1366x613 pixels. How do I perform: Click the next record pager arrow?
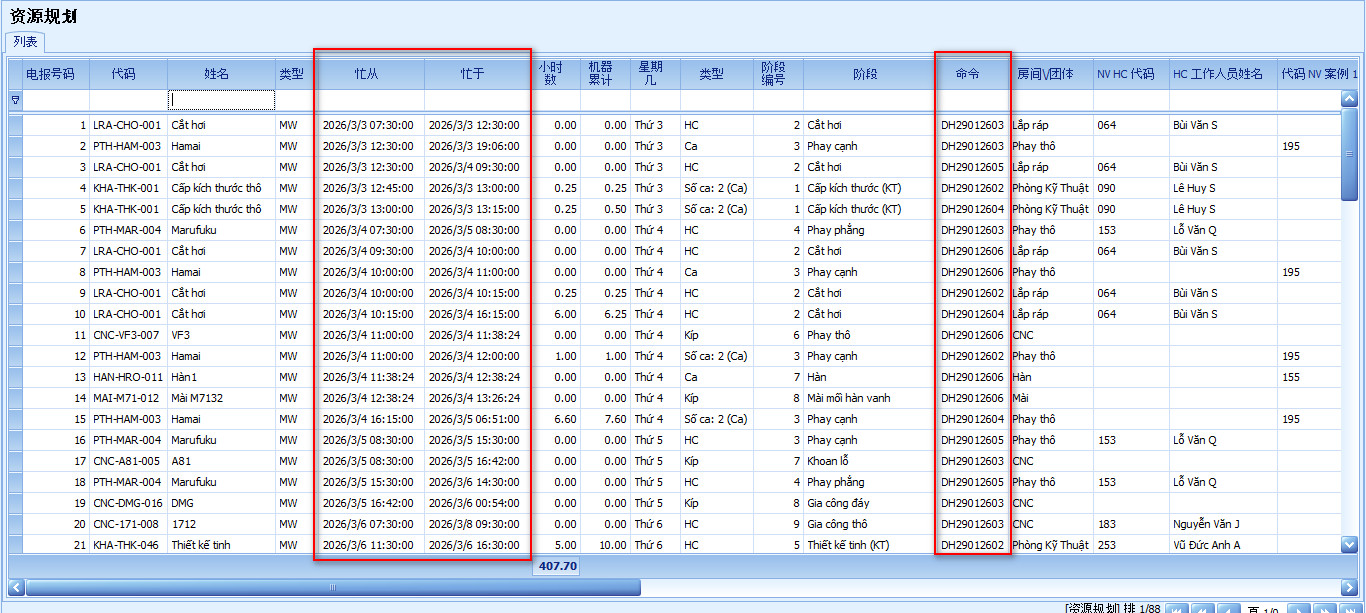click(x=1297, y=609)
